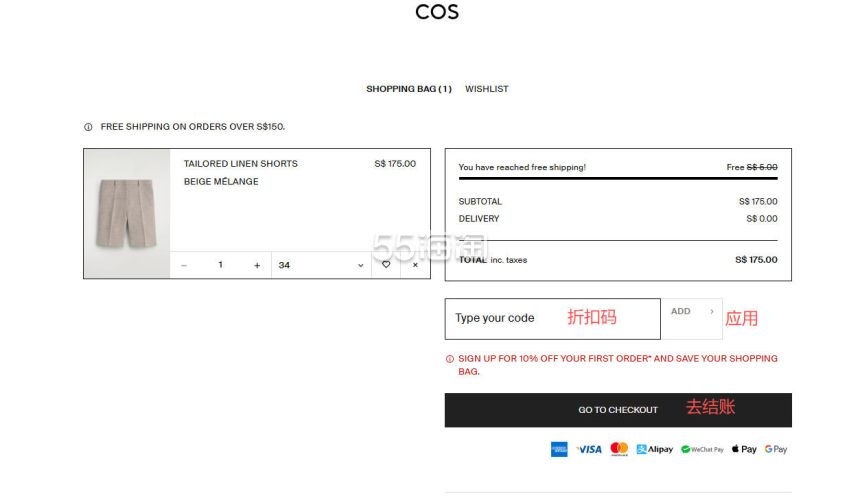The image size is (860, 496).
Task: Click the tailored linen shorts thumbnail
Action: pyautogui.click(x=127, y=213)
